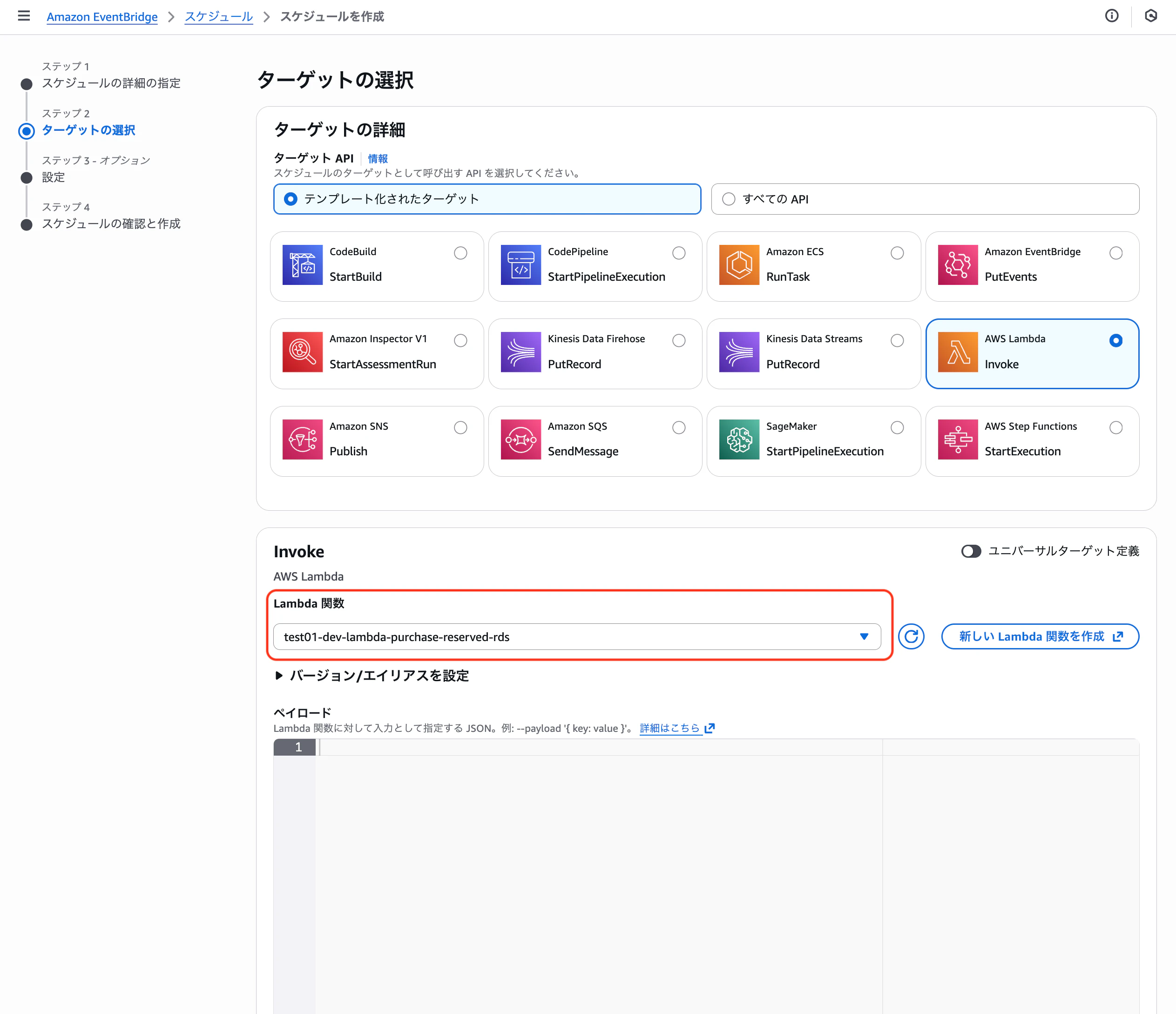Select the Amazon Inspector V1 radio button
The image size is (1176, 1014).
460,340
